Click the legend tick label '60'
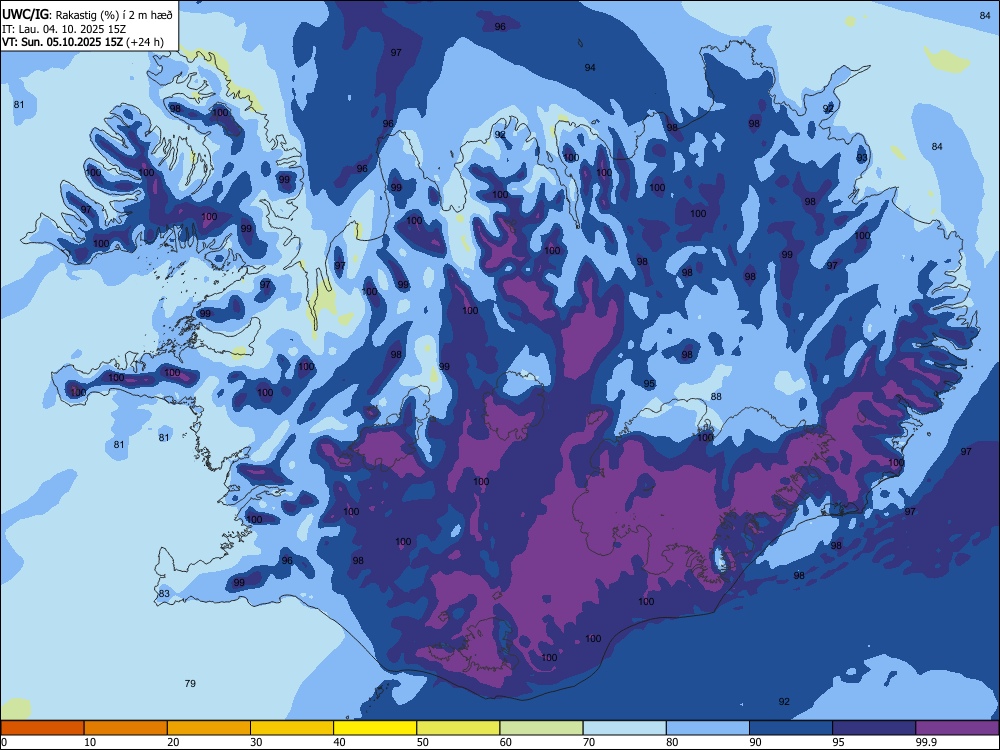The height and width of the screenshot is (750, 1000). point(506,742)
